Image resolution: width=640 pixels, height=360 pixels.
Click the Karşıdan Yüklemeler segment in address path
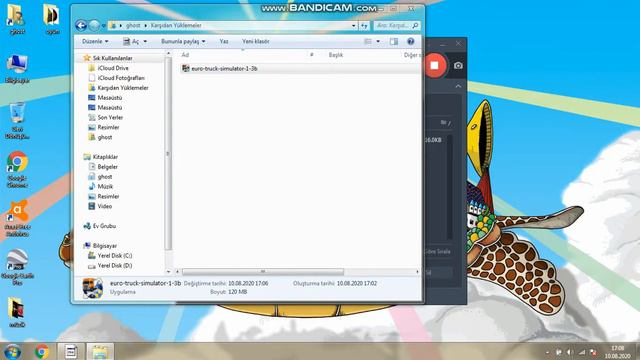click(x=176, y=26)
